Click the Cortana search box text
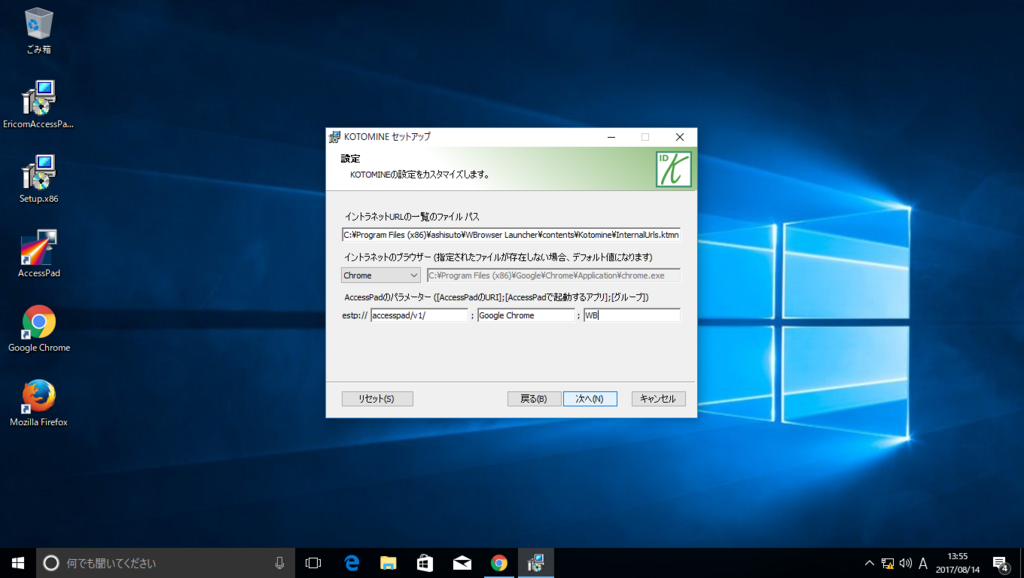Viewport: 1024px width, 578px height. point(111,563)
